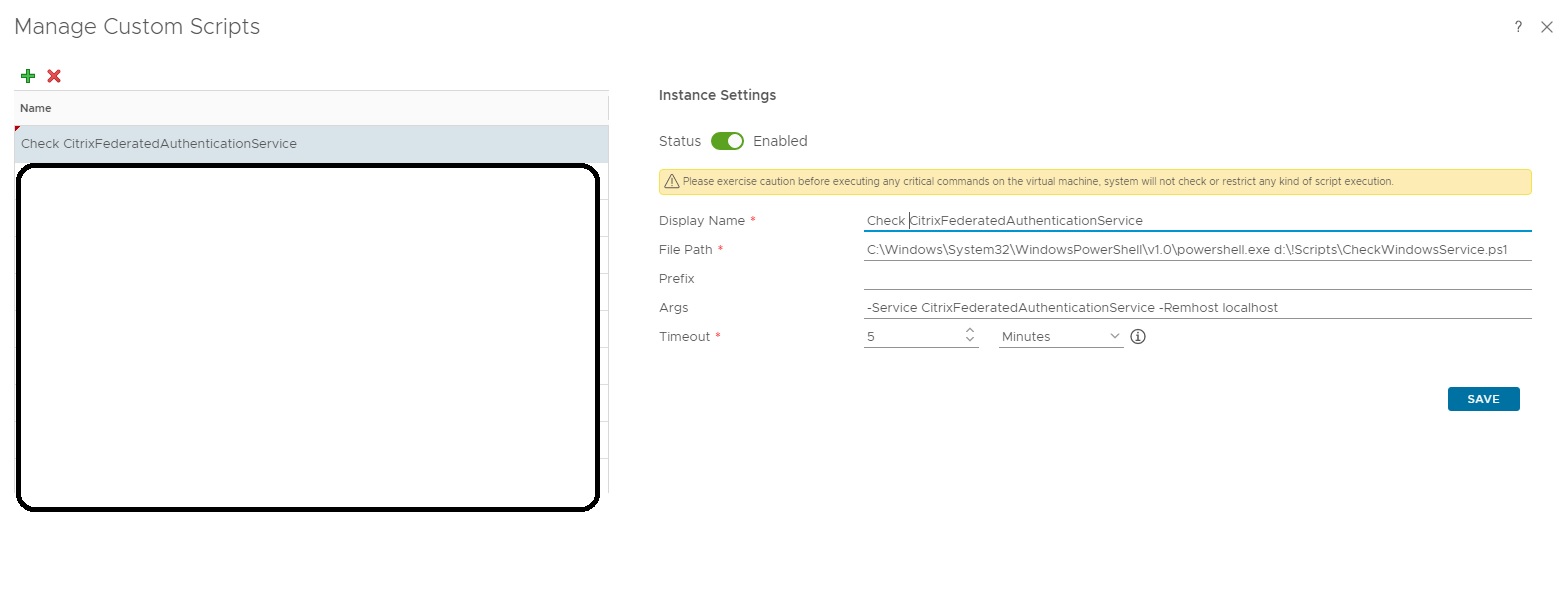
Task: Click the File Path input field
Action: click(1196, 250)
